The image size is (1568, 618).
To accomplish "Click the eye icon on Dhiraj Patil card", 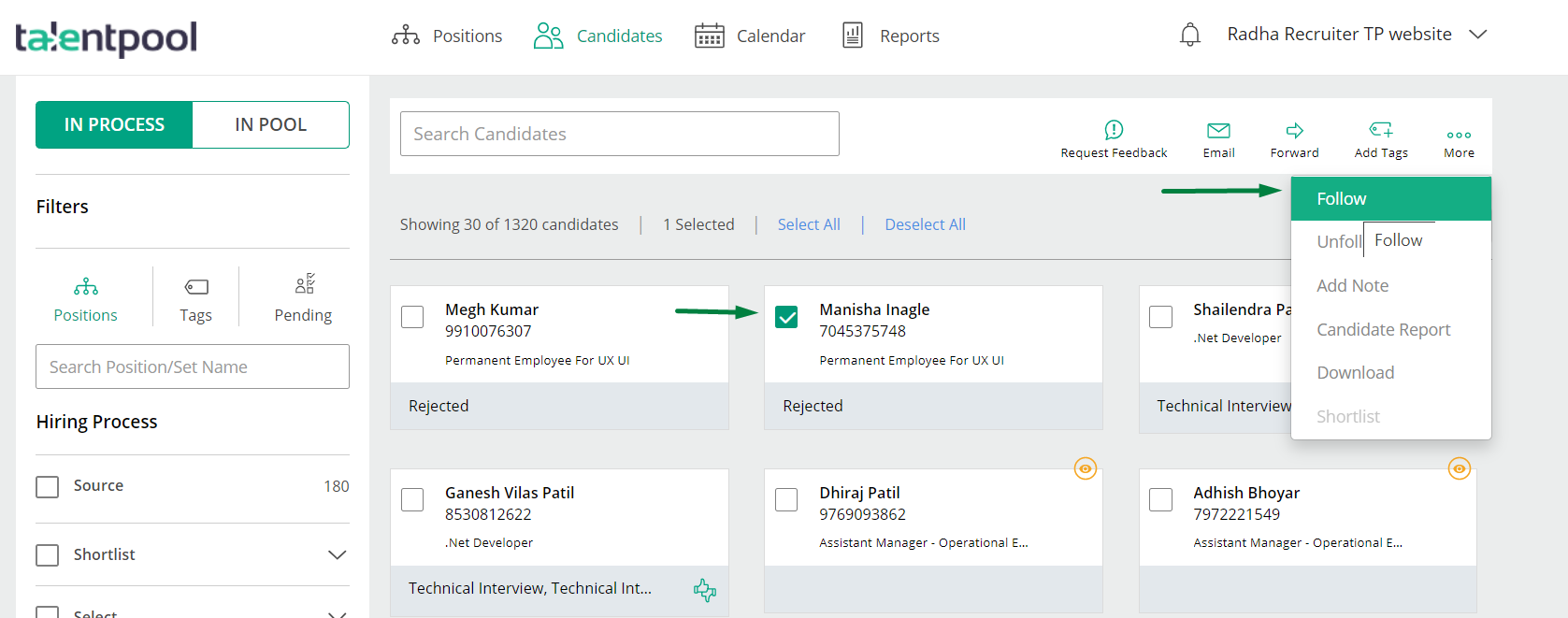I will point(1085,468).
